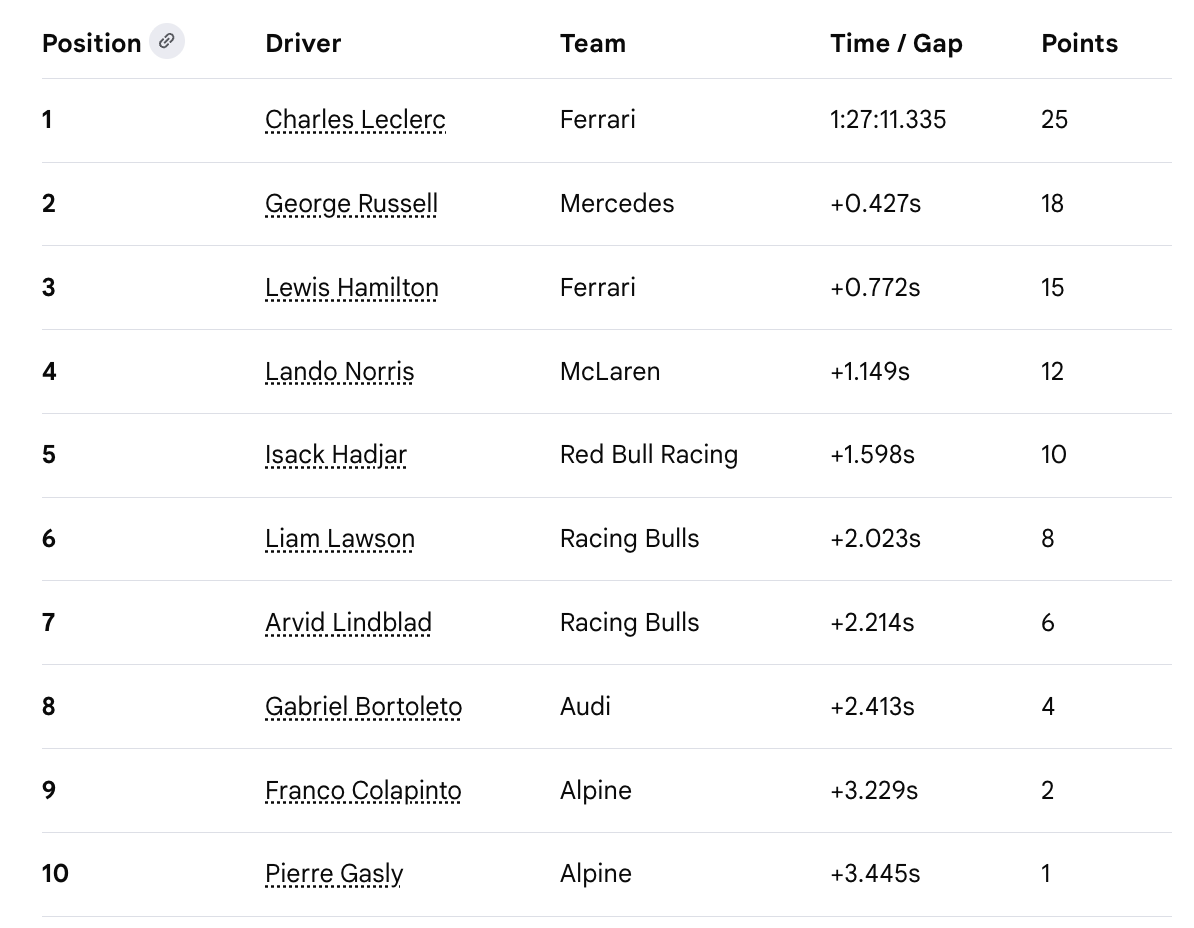This screenshot has width=1194, height=928.
Task: Open Liam Lawson driver link
Action: click(340, 538)
